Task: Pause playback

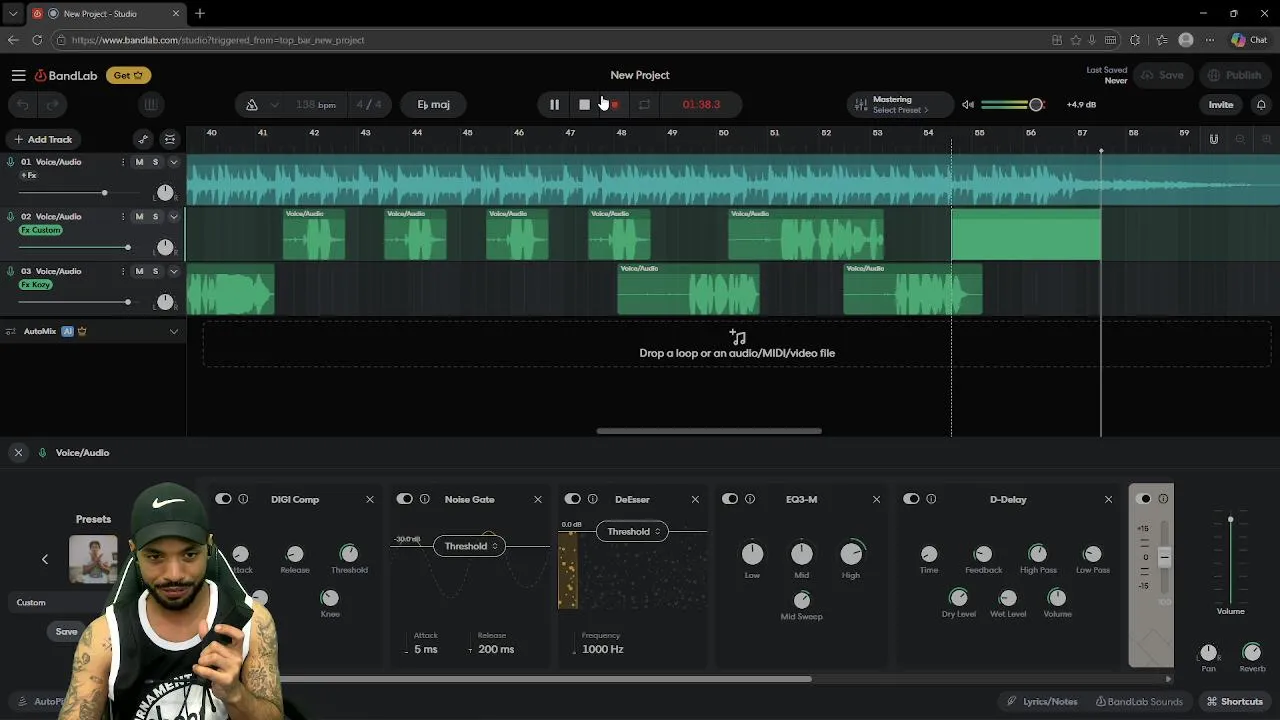Action: tap(554, 104)
